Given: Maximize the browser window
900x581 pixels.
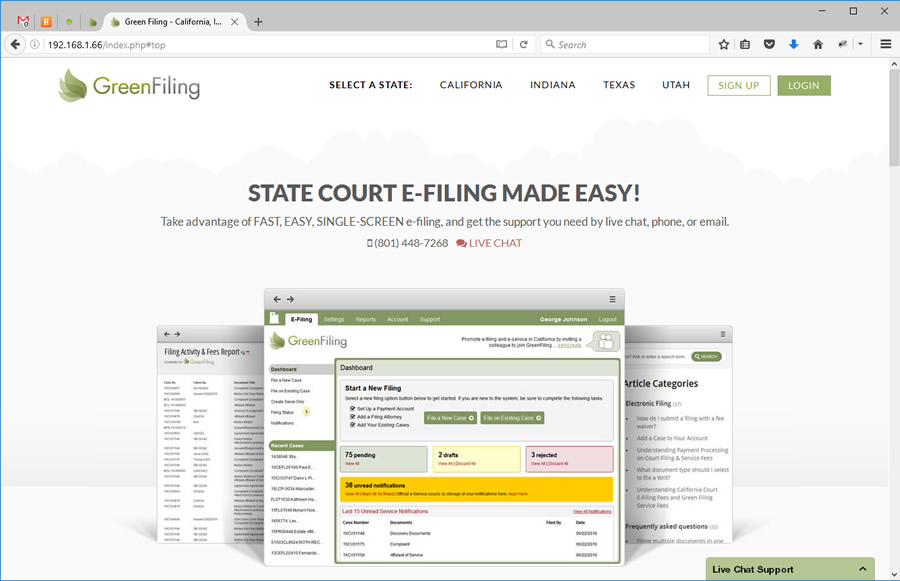Looking at the screenshot, I should 853,10.
